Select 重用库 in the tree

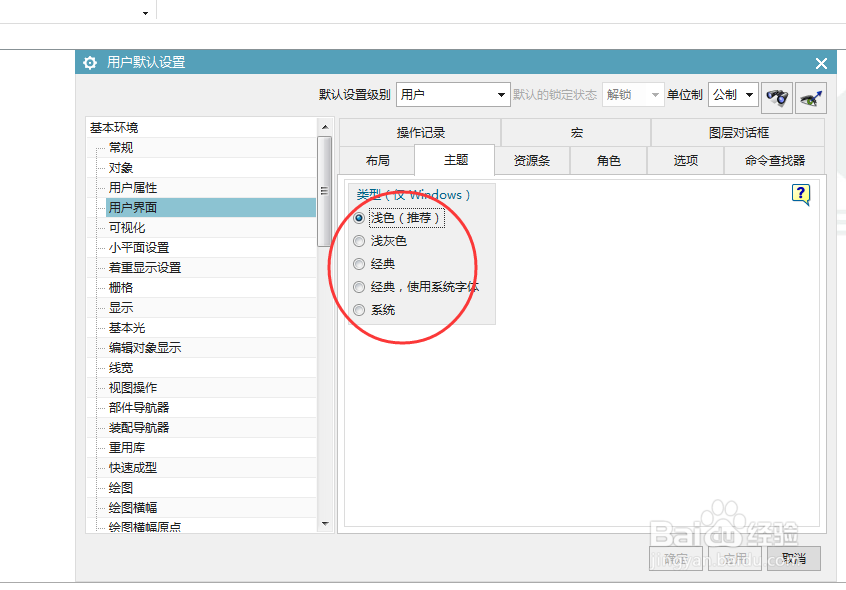127,448
